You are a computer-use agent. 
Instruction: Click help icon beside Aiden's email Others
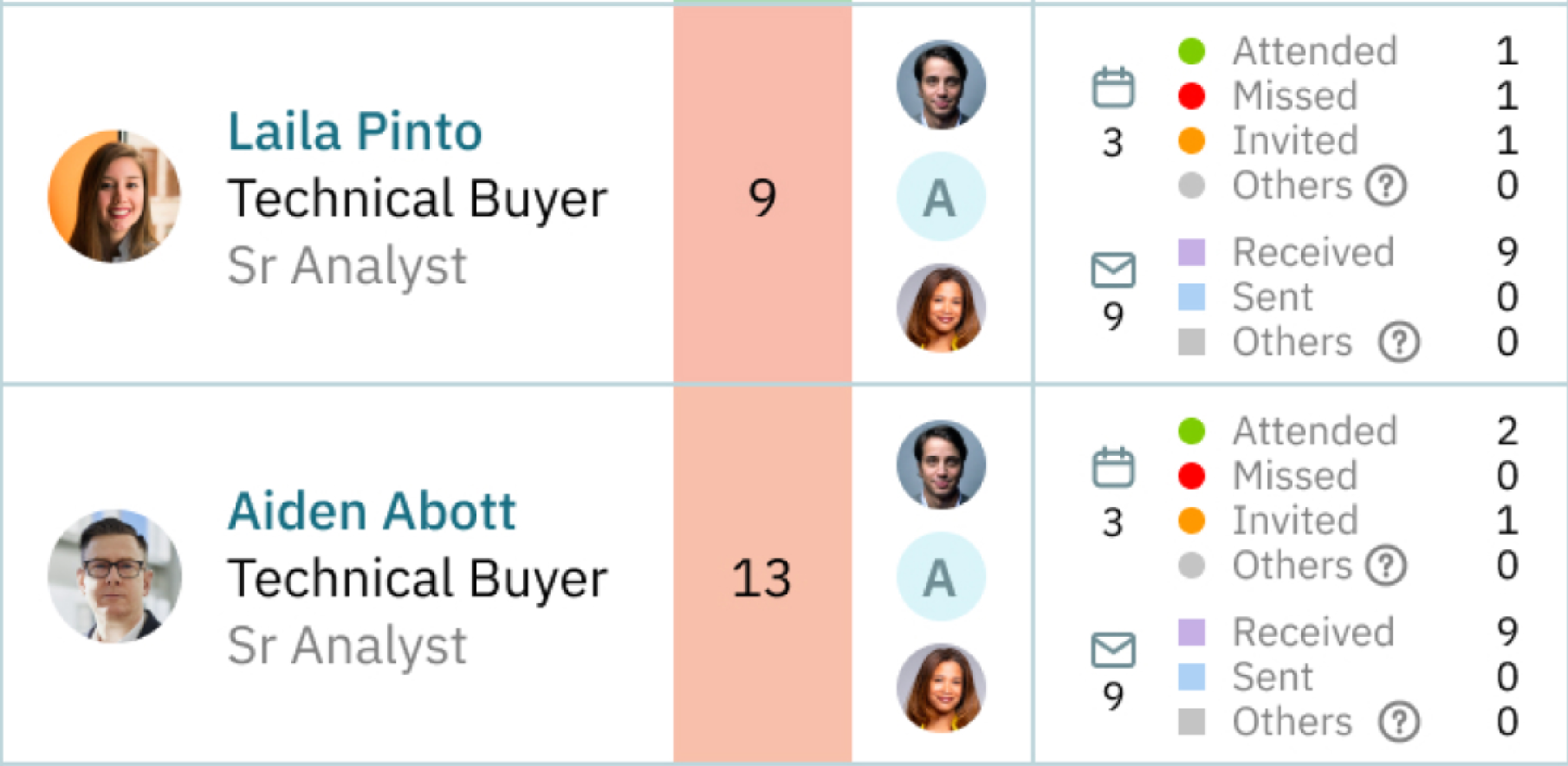click(1399, 722)
